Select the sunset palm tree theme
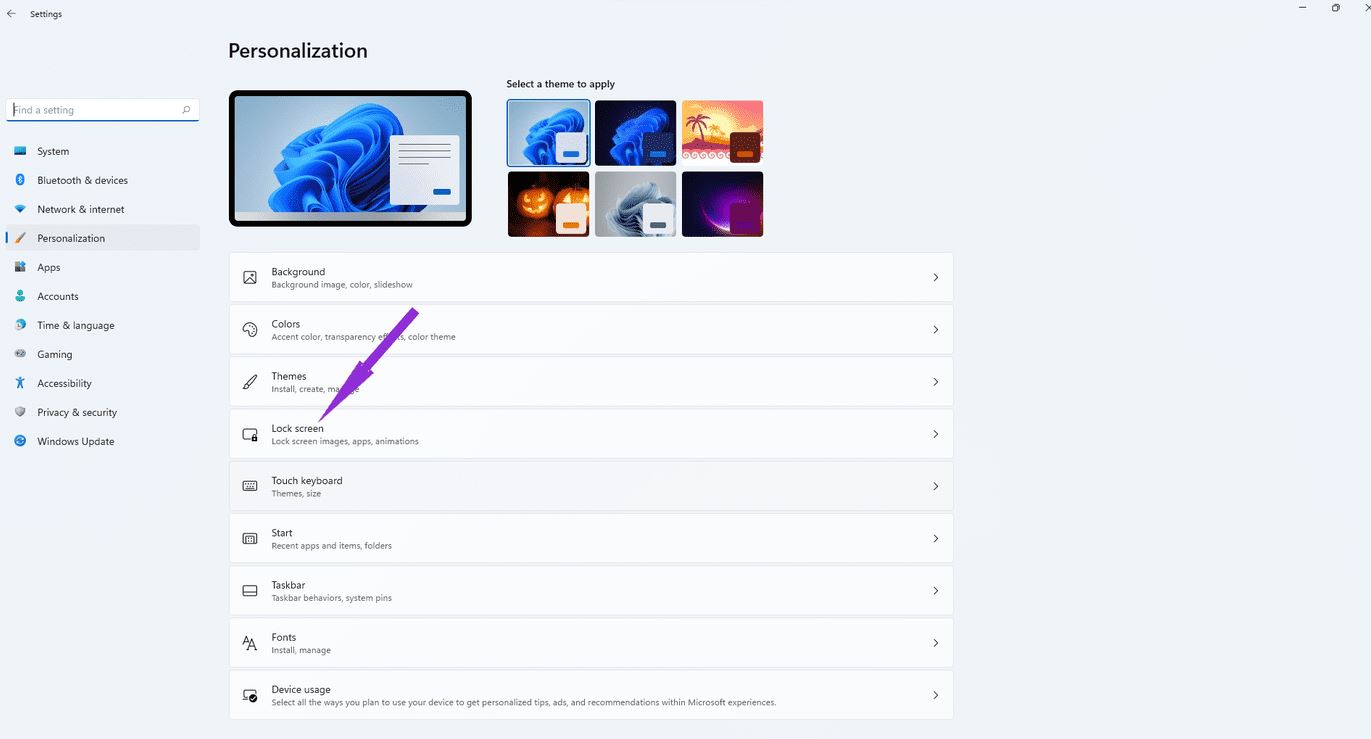This screenshot has height=739, width=1371. click(723, 133)
